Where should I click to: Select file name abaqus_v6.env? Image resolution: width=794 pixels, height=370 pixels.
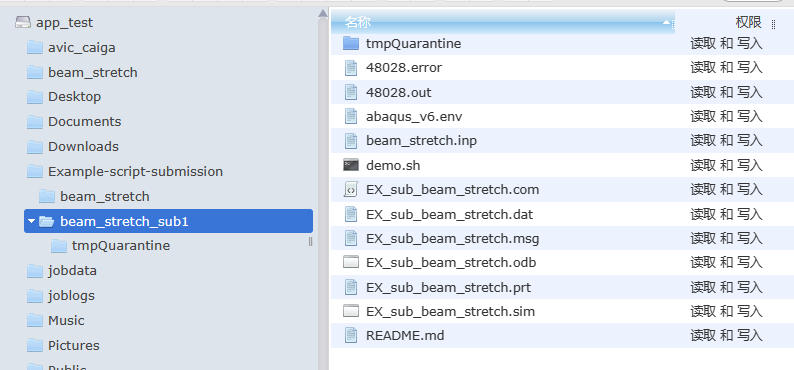[414, 117]
